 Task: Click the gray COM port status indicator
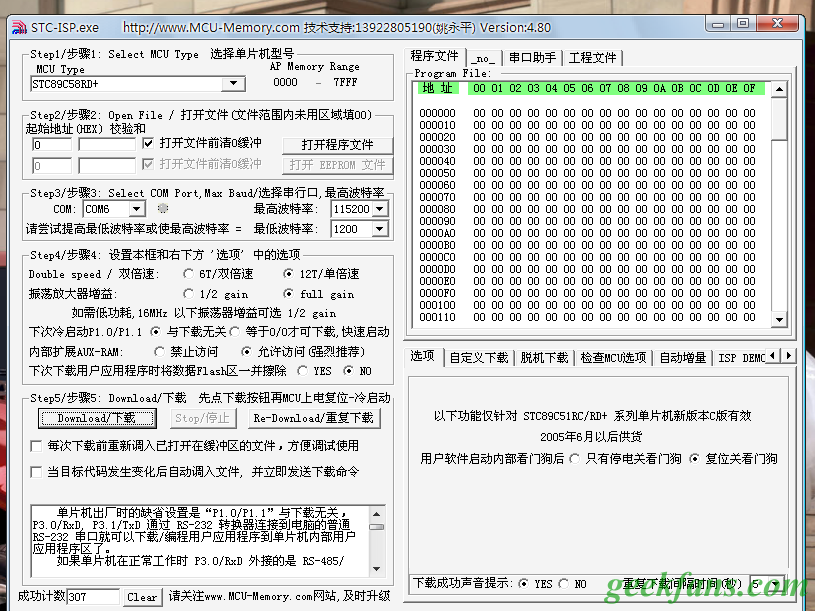click(163, 209)
